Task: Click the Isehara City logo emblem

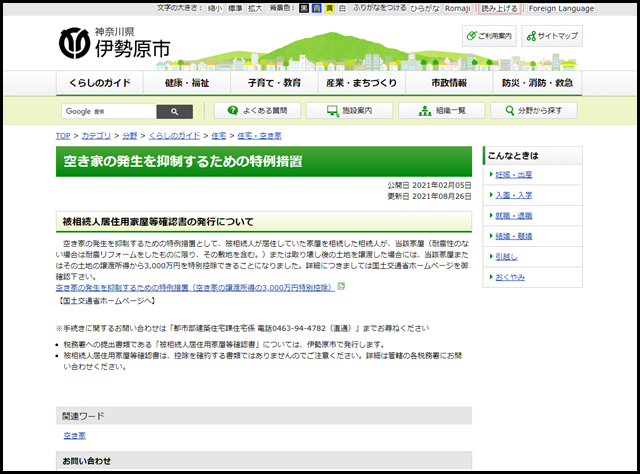Action: [74, 43]
